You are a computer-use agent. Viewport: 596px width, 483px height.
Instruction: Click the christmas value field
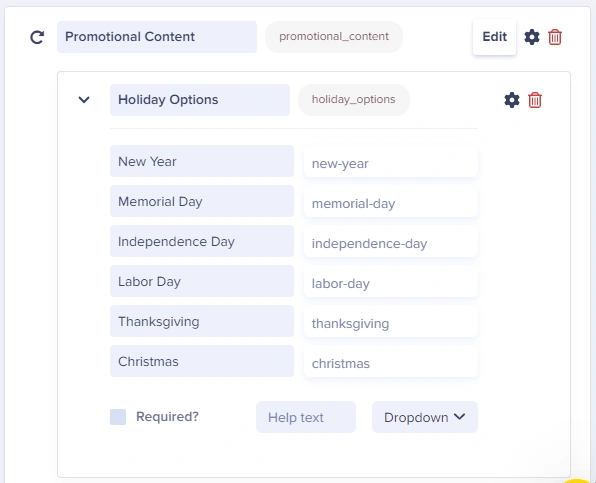coord(391,361)
